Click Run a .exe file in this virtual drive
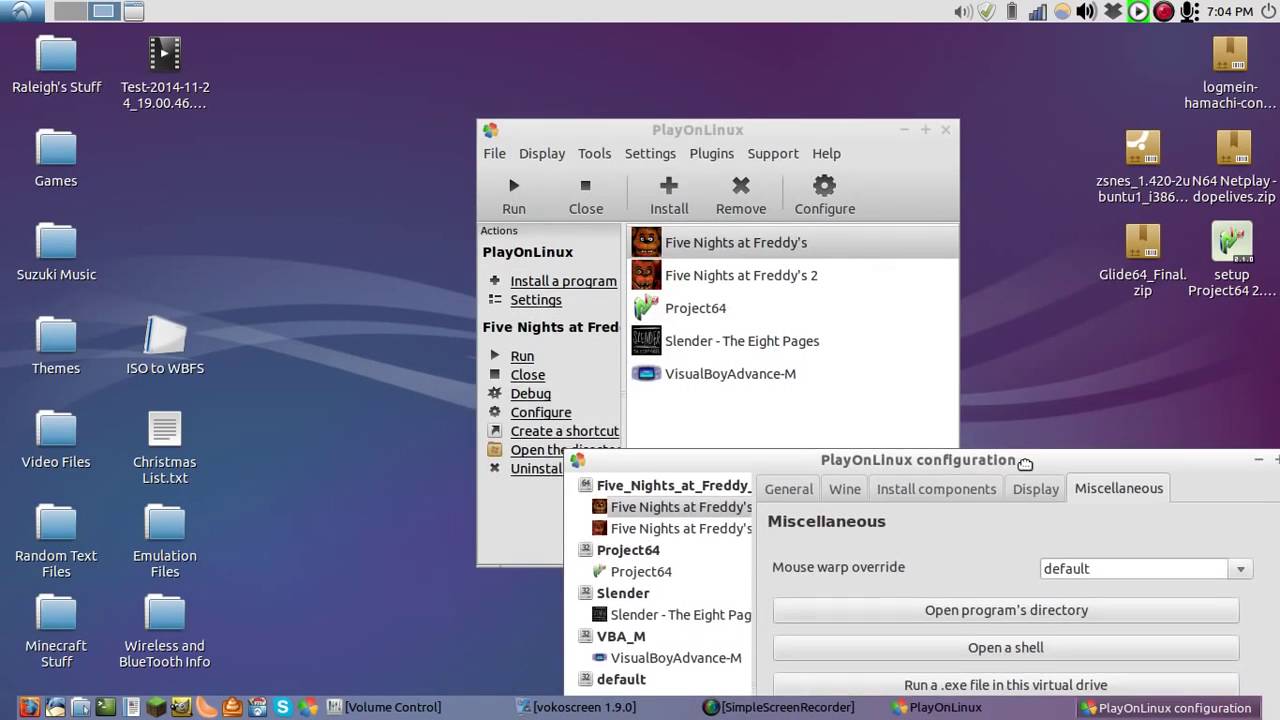The image size is (1280, 720). tap(1006, 685)
